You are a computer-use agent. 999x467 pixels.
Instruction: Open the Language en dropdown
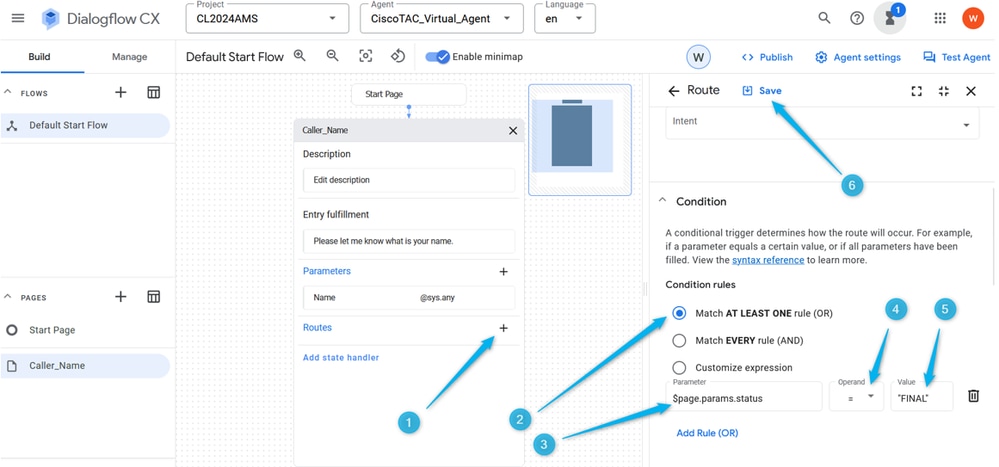(564, 18)
